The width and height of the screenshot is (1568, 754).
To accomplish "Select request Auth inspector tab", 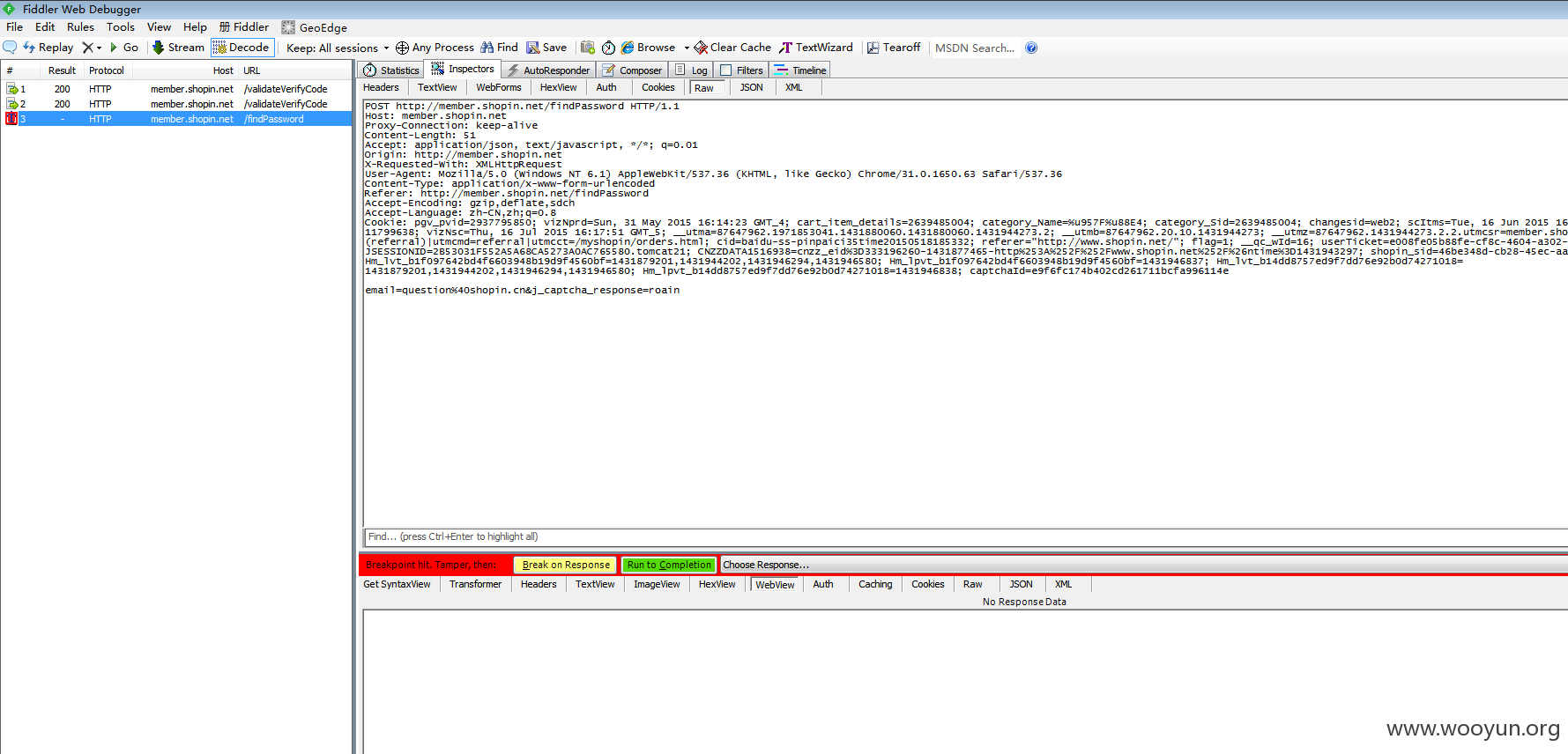I will (x=606, y=87).
